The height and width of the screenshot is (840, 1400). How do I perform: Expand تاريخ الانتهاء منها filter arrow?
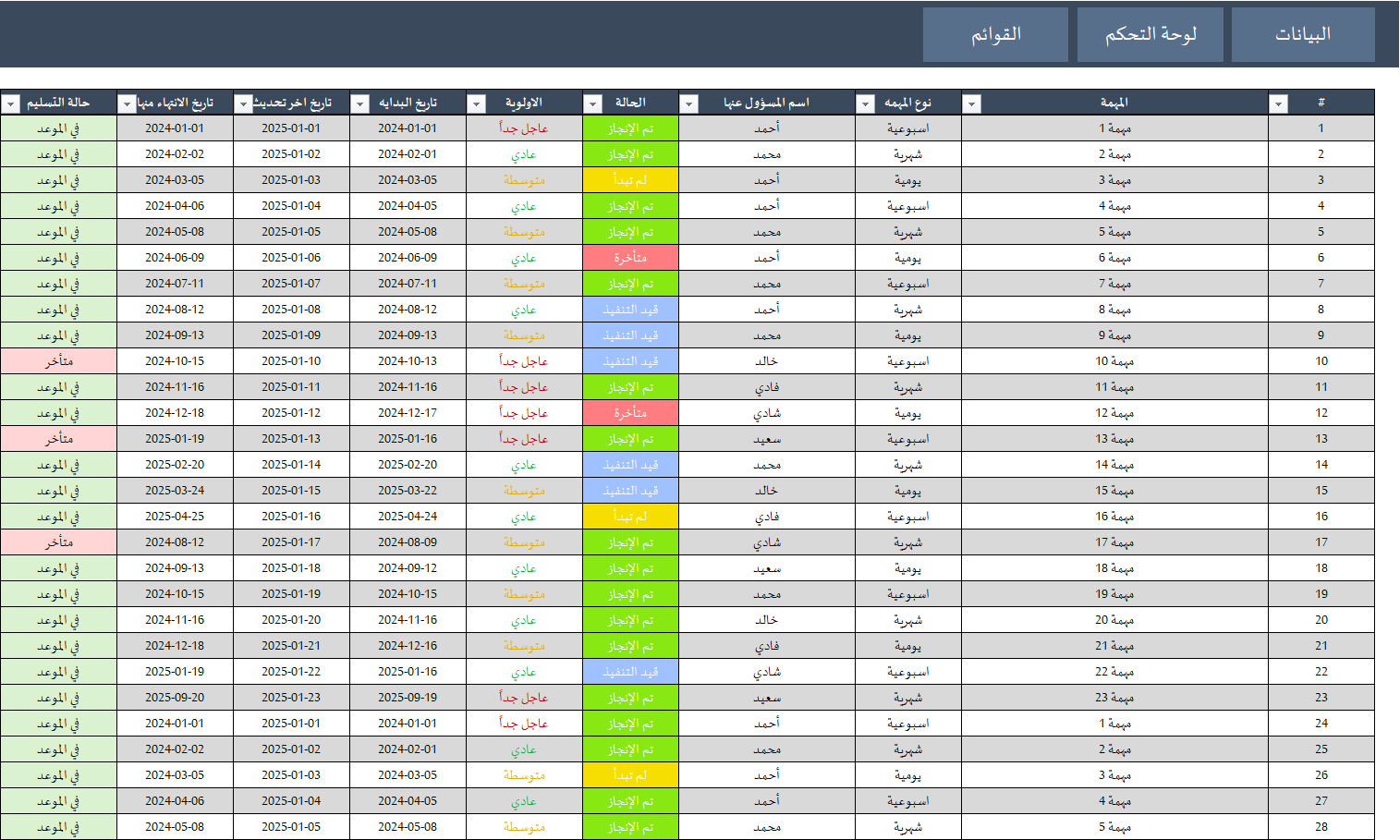pyautogui.click(x=127, y=104)
